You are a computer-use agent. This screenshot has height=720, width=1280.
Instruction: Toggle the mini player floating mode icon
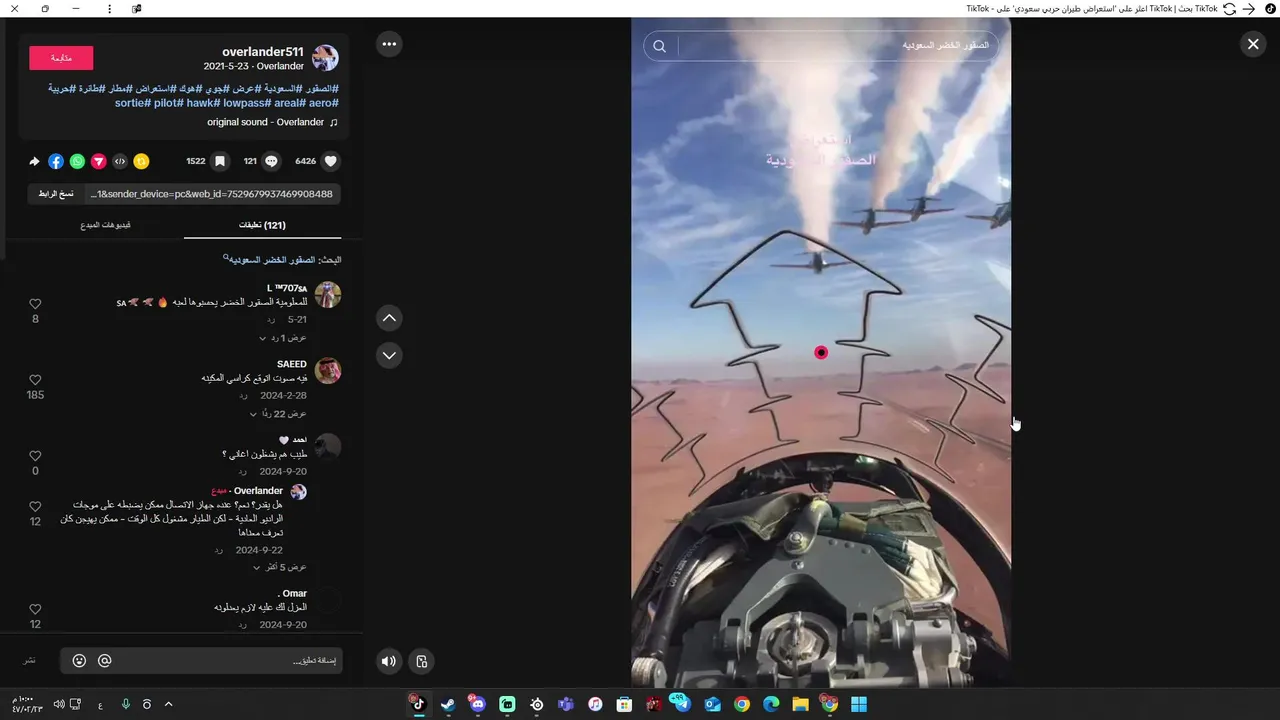[422, 661]
